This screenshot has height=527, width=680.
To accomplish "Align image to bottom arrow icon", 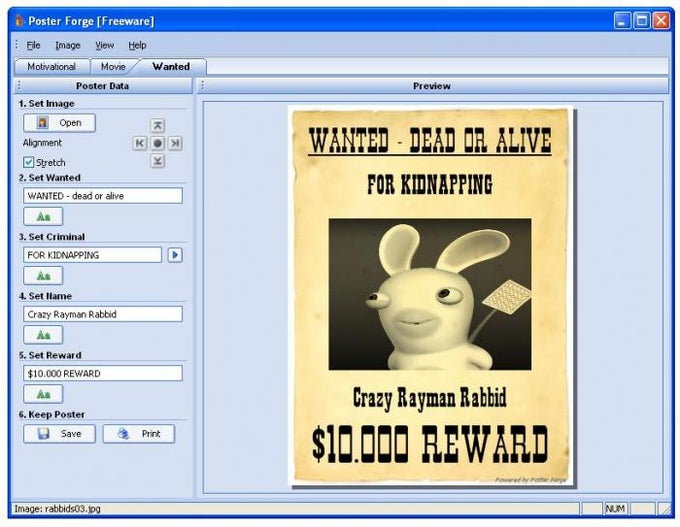I will [x=157, y=161].
